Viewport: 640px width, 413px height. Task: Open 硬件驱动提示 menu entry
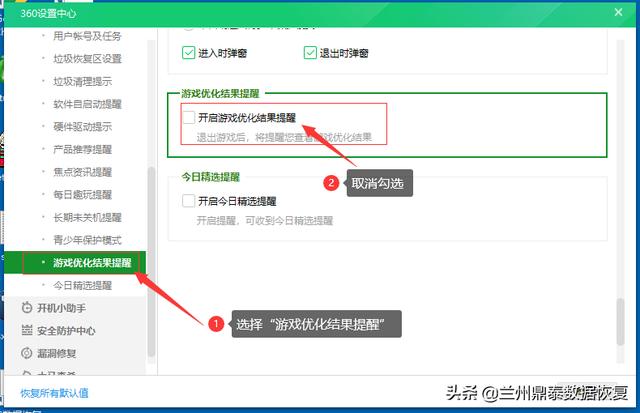(x=83, y=127)
